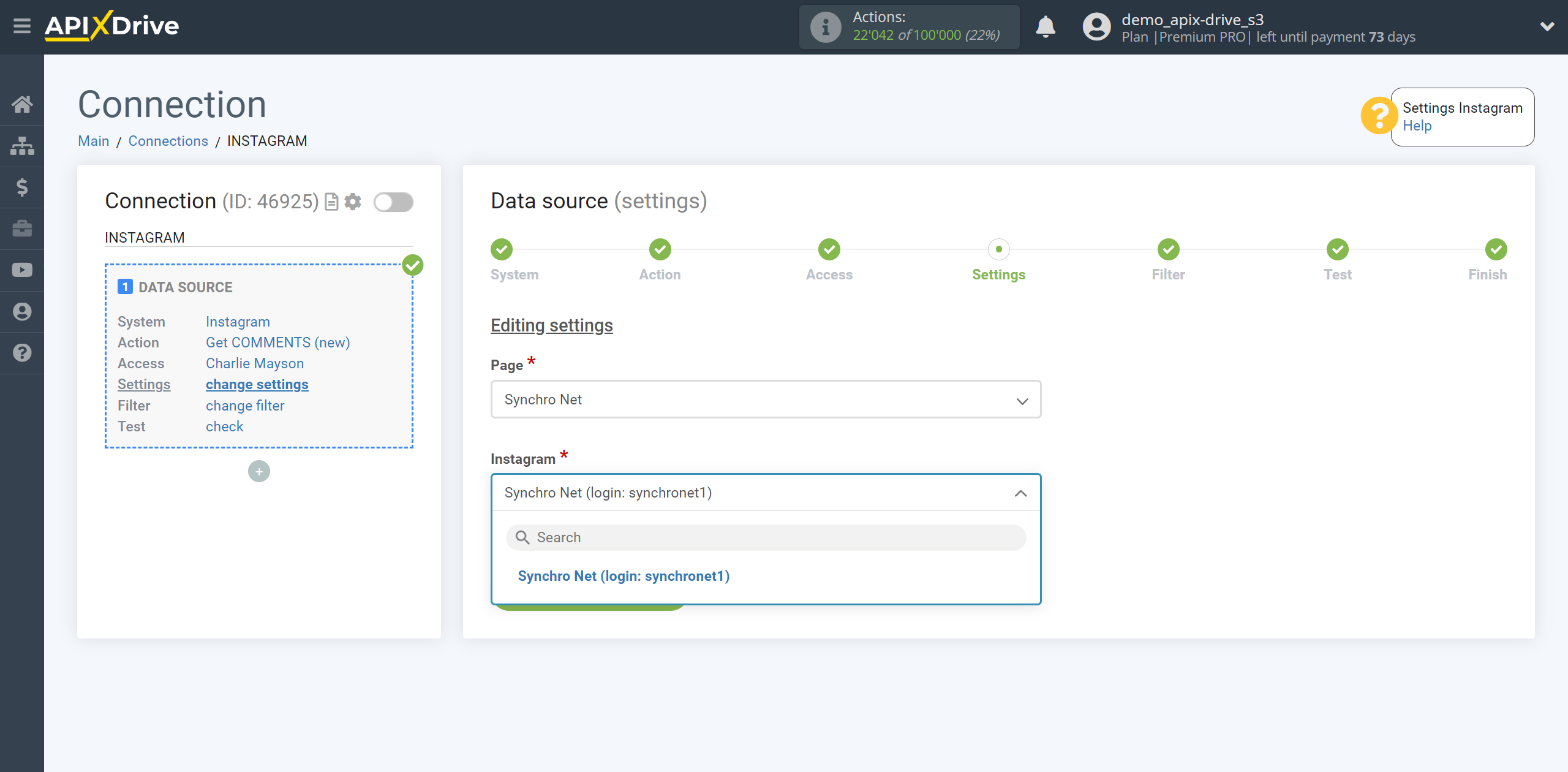Go to Test step

coord(1338,249)
